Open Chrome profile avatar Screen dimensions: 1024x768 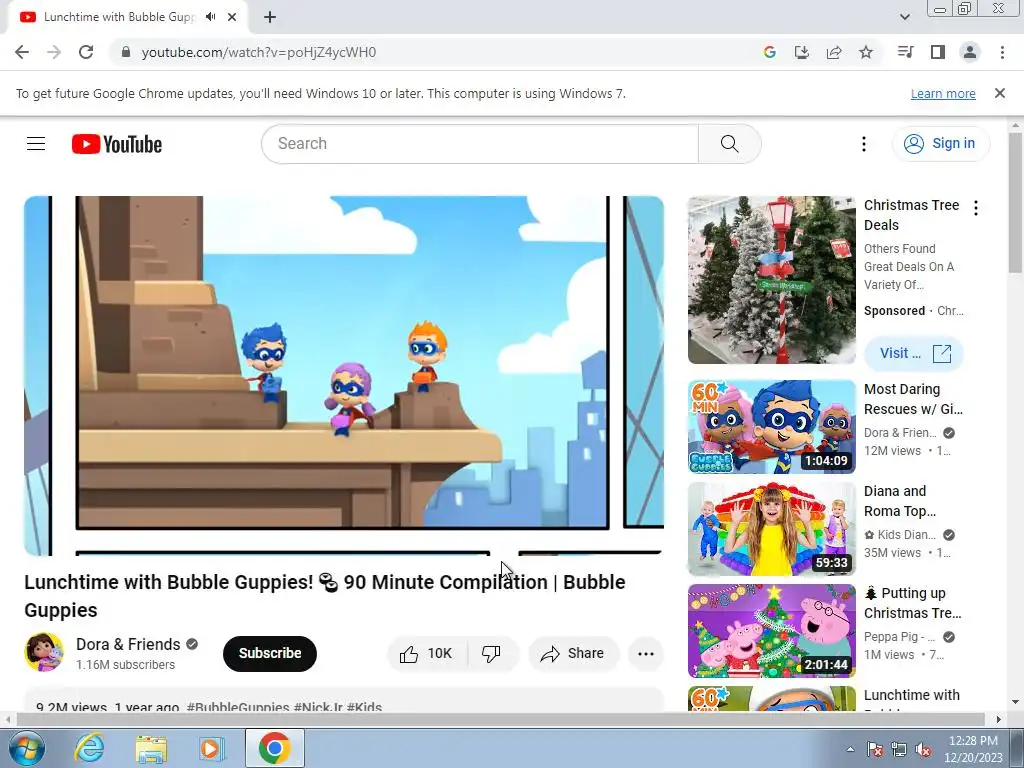(x=970, y=52)
